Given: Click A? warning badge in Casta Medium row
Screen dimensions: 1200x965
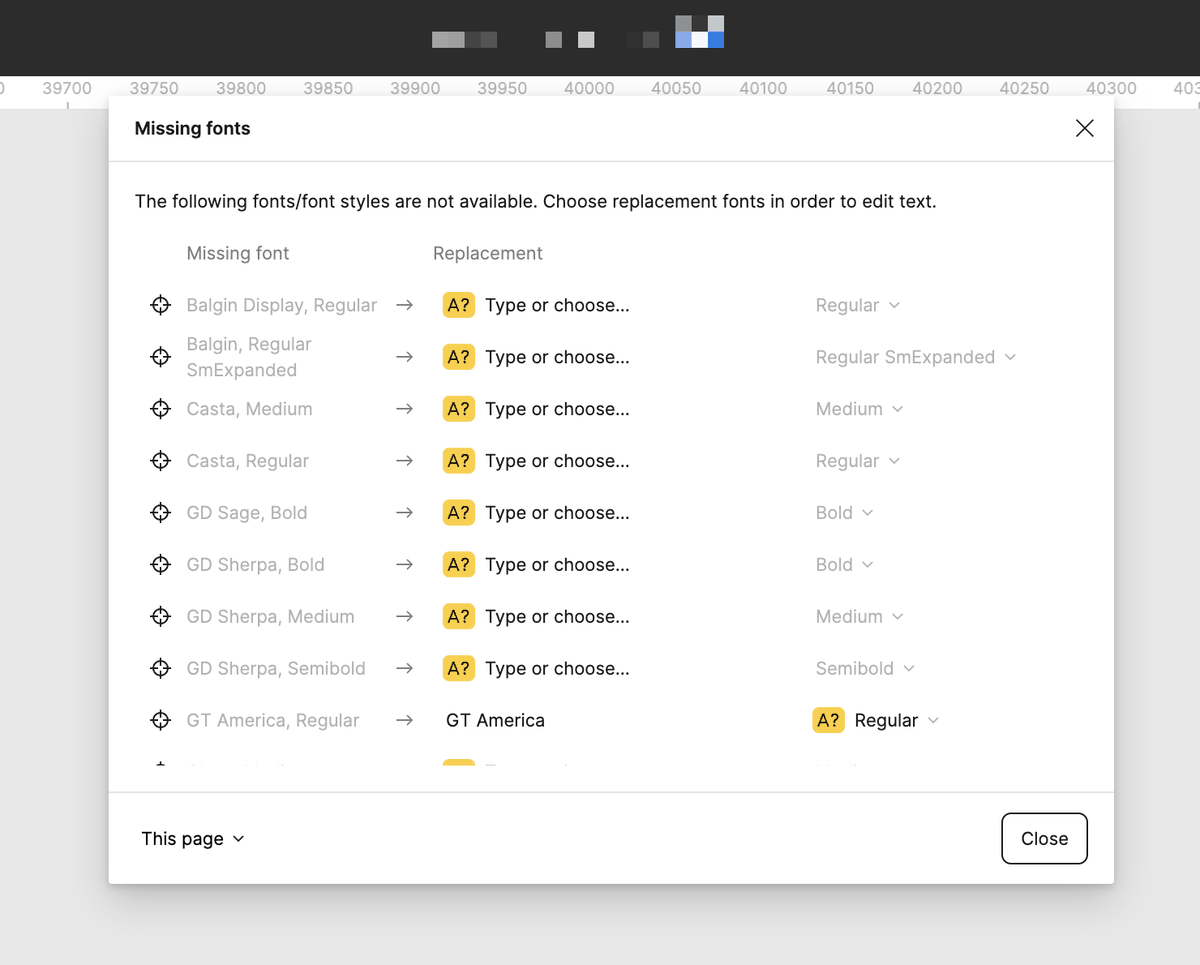Looking at the screenshot, I should [459, 409].
